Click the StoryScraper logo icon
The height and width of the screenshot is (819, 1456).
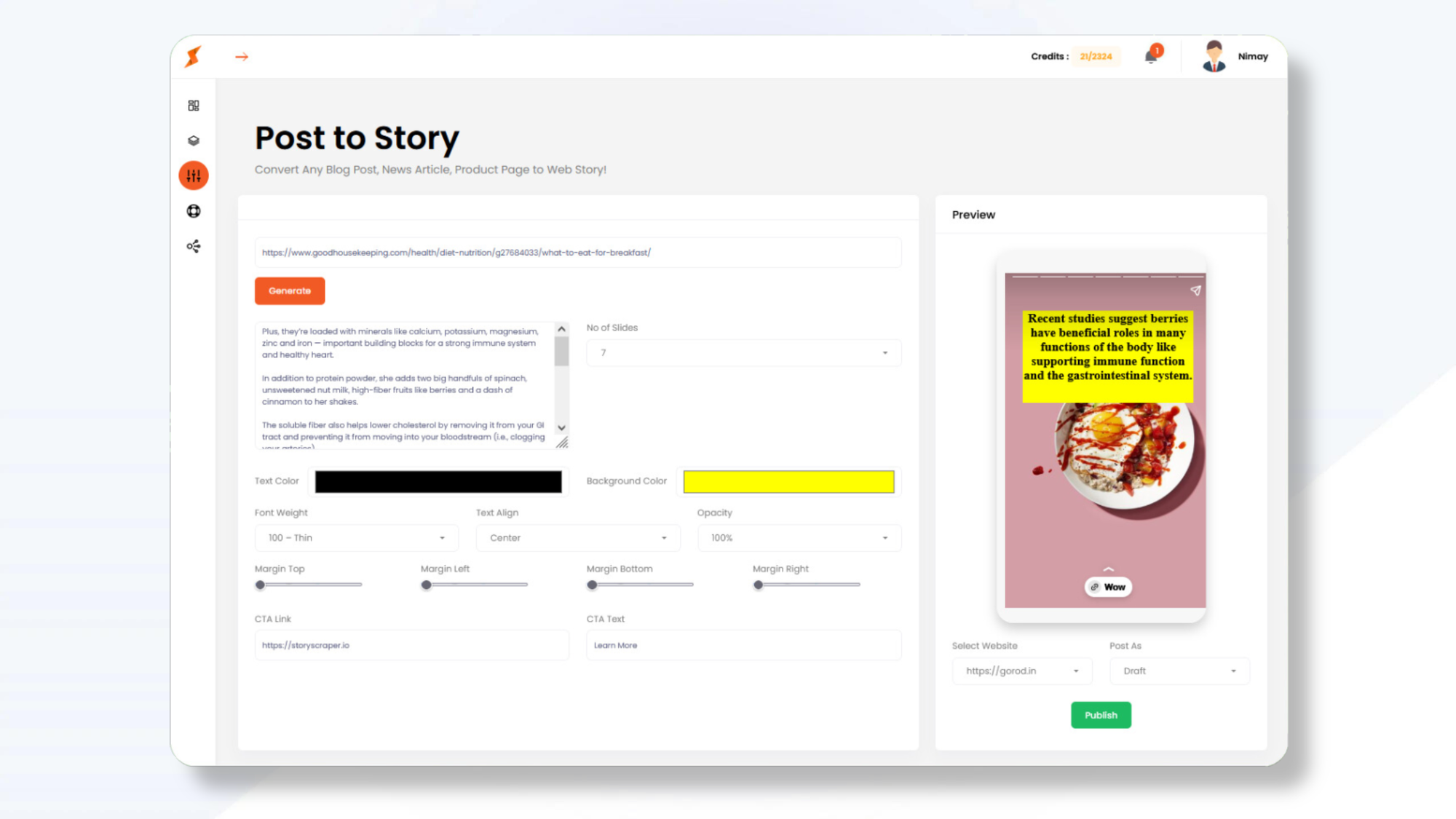pos(194,56)
